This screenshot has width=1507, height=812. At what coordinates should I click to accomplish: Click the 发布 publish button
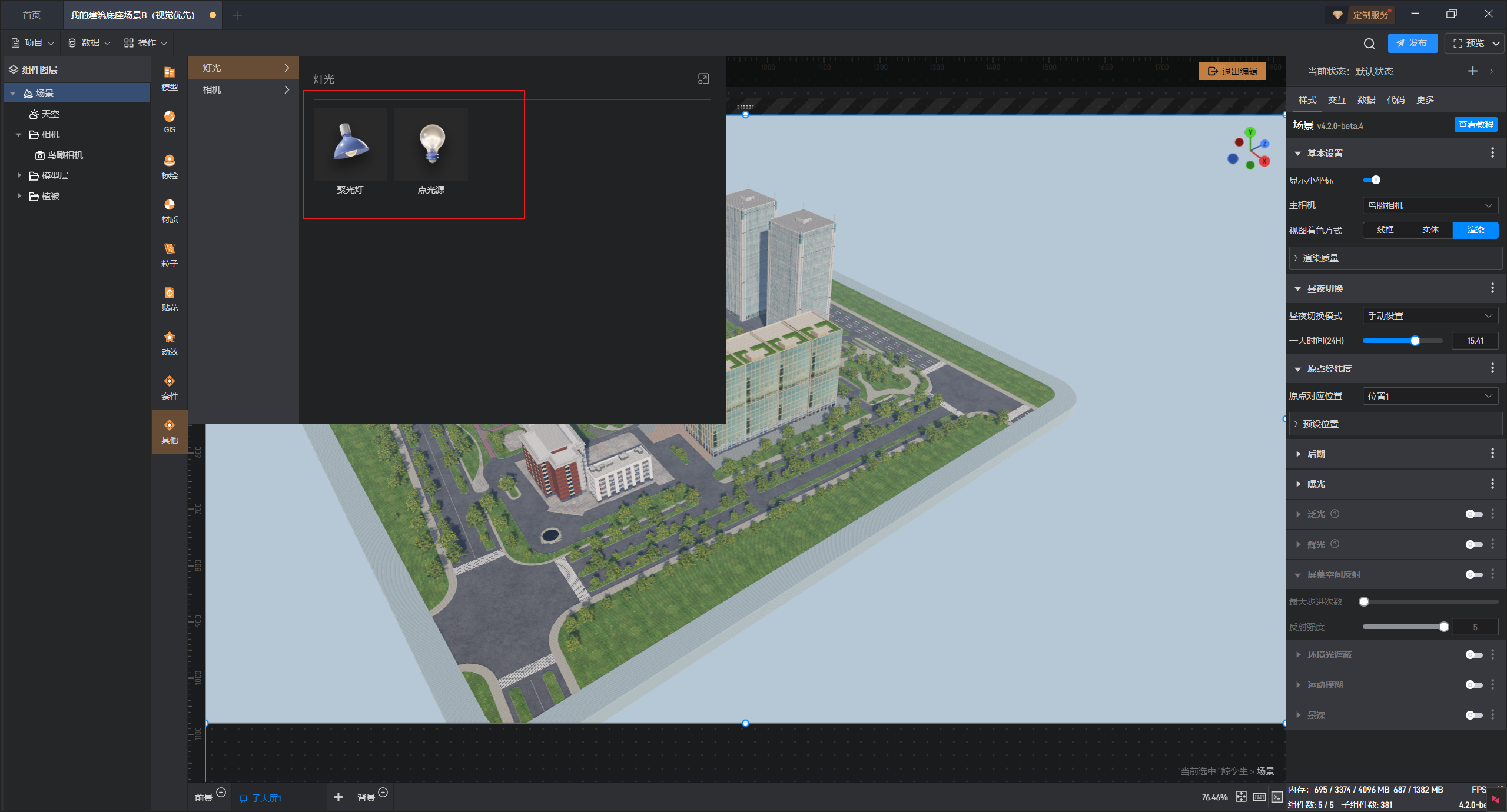[1412, 43]
